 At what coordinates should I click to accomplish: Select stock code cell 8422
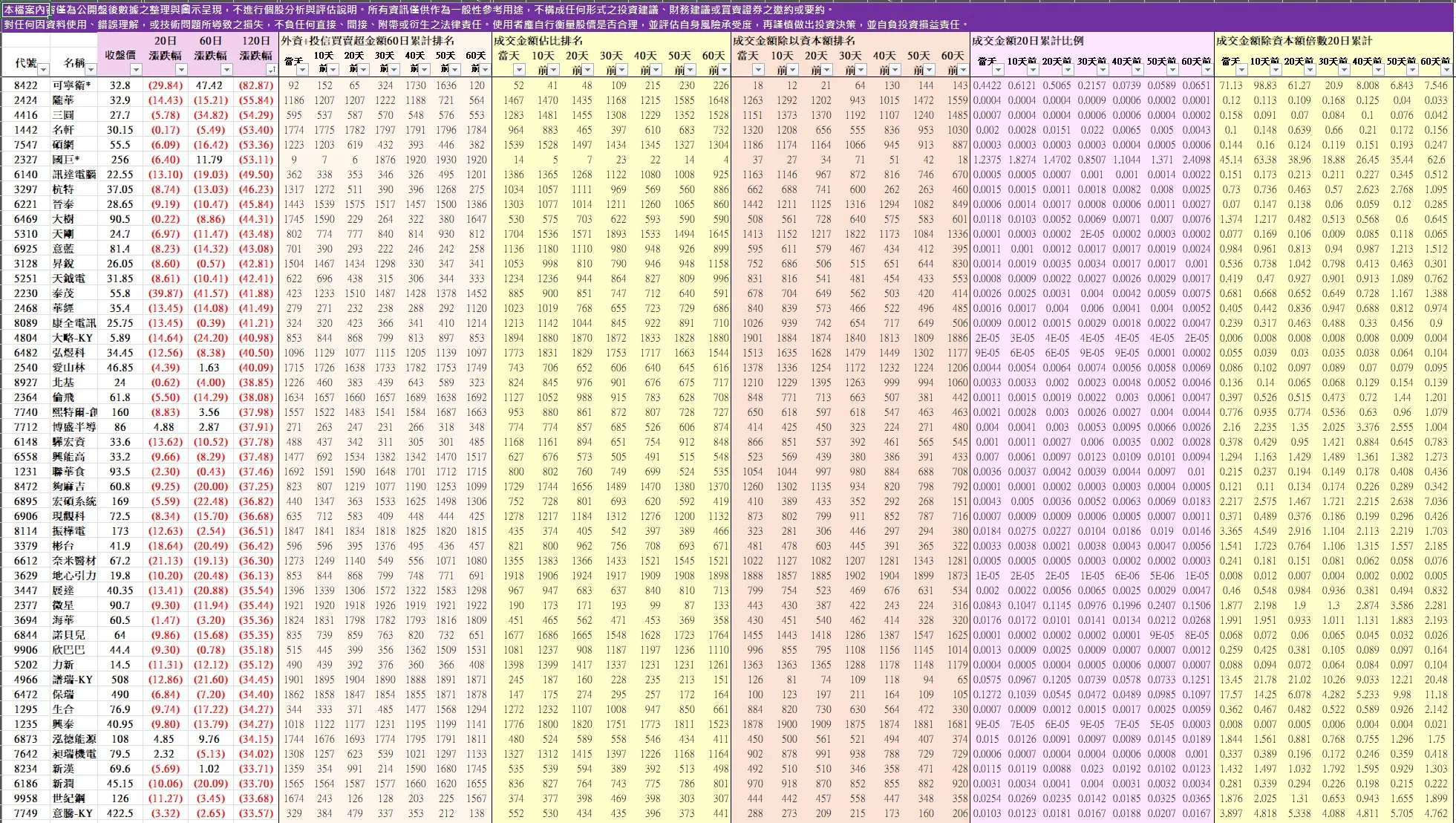tap(25, 85)
